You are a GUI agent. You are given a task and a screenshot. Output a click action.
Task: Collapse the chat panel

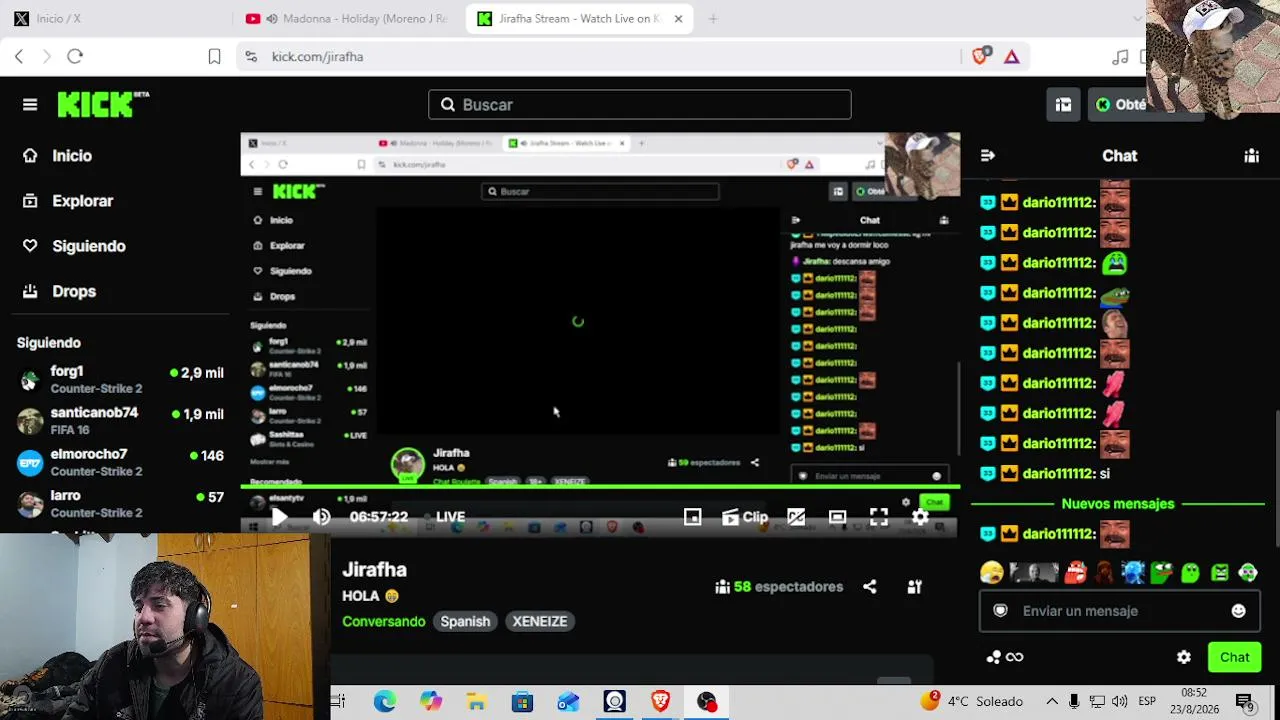pos(988,155)
